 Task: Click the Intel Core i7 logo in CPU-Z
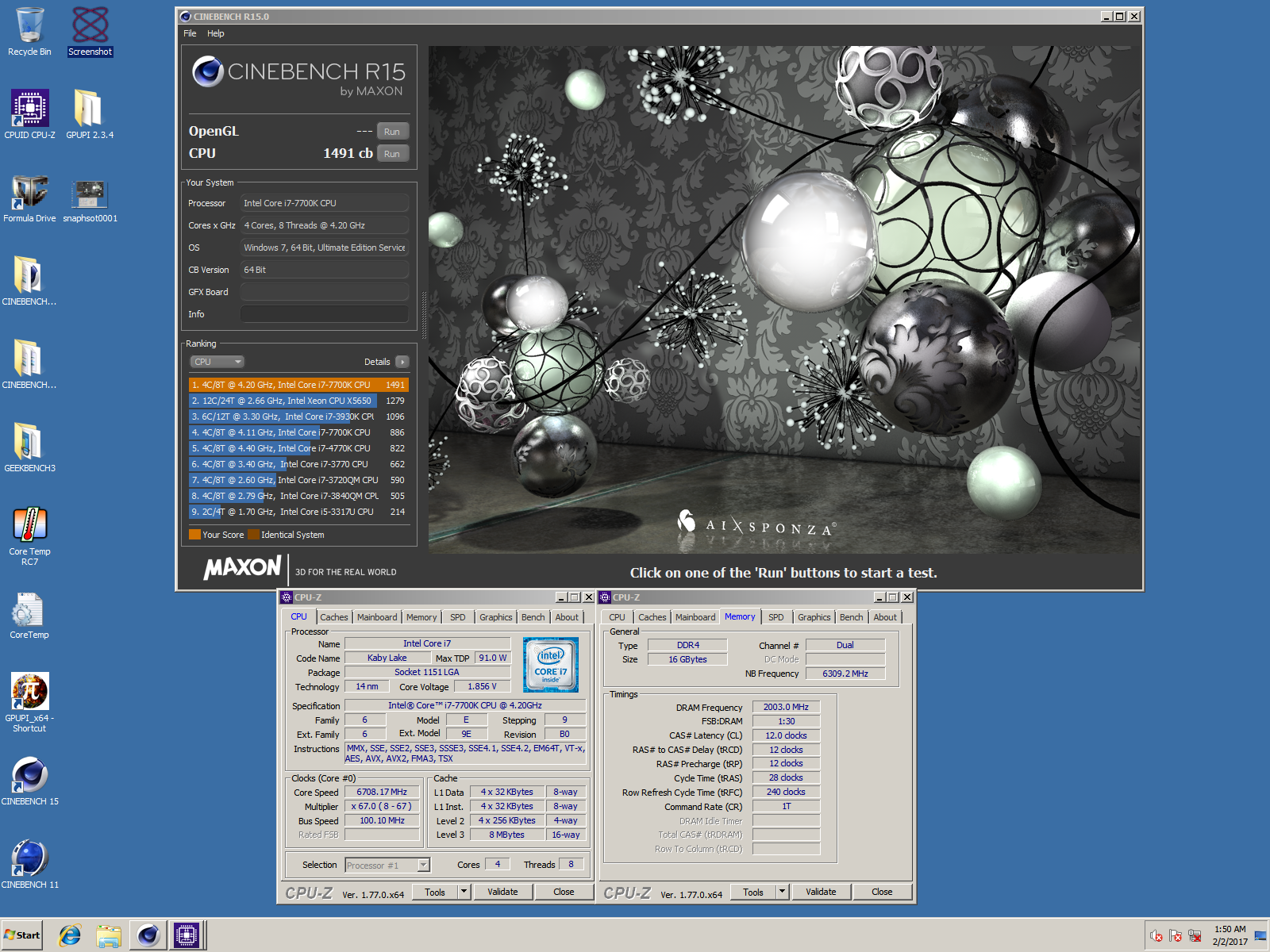click(551, 665)
